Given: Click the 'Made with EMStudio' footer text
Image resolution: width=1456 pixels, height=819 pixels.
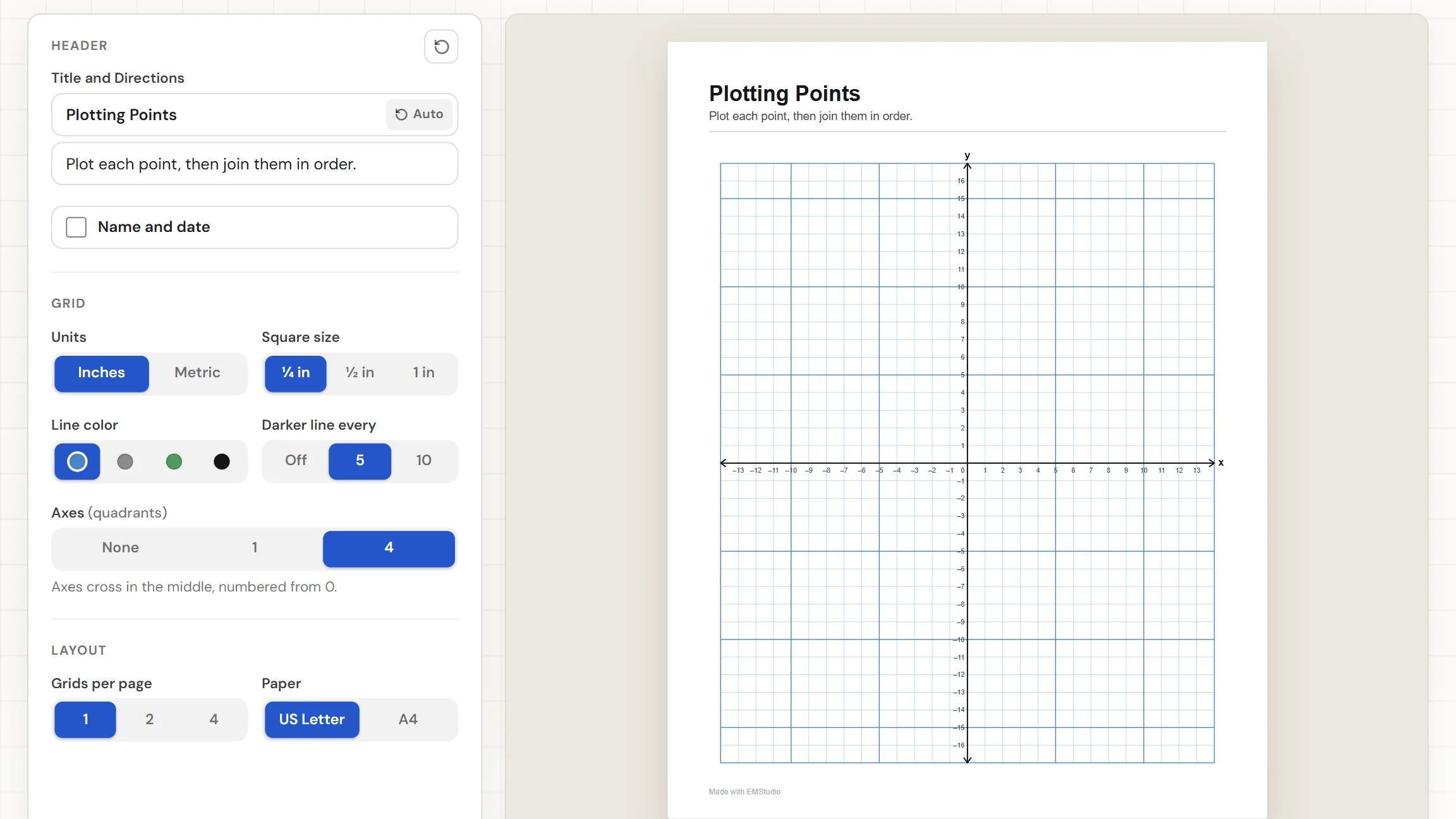Looking at the screenshot, I should (744, 792).
